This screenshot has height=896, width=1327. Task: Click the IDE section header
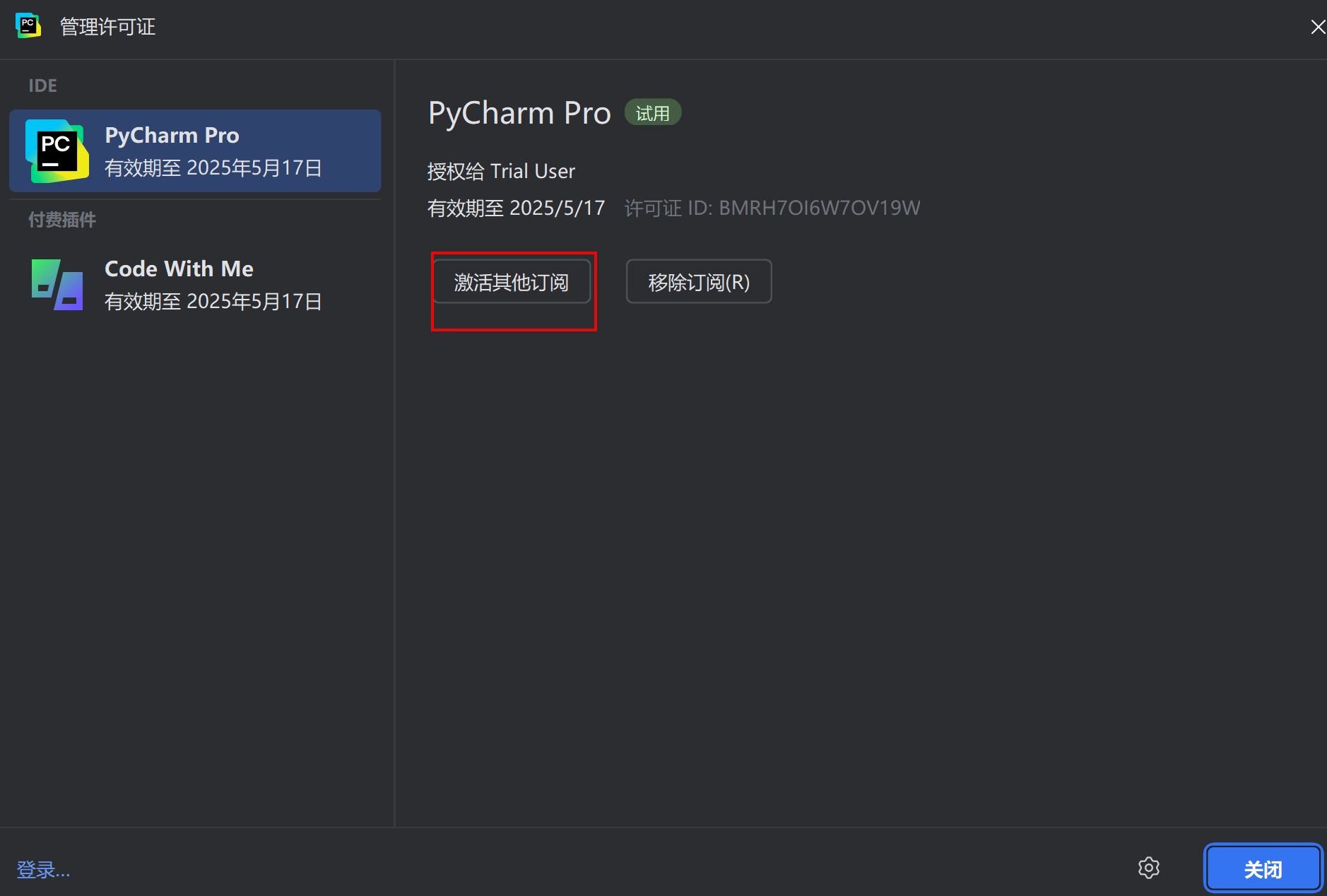(x=42, y=86)
